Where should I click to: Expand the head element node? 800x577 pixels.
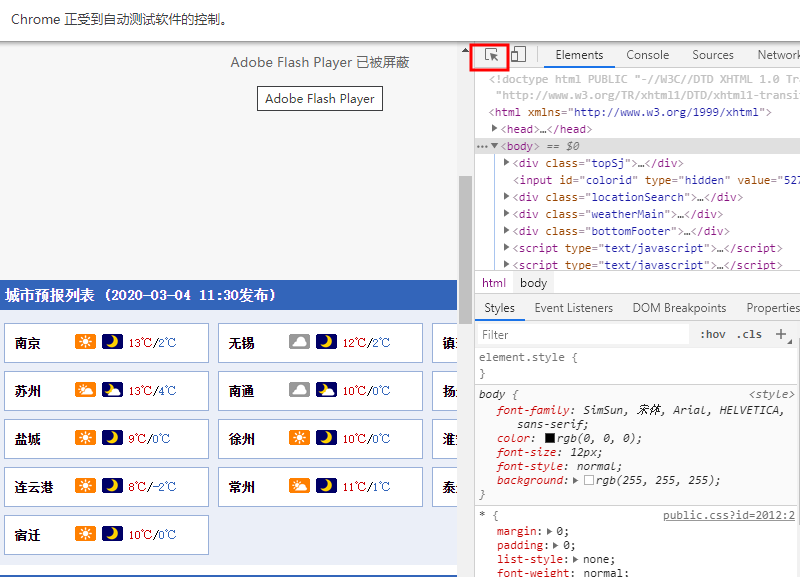tap(494, 129)
